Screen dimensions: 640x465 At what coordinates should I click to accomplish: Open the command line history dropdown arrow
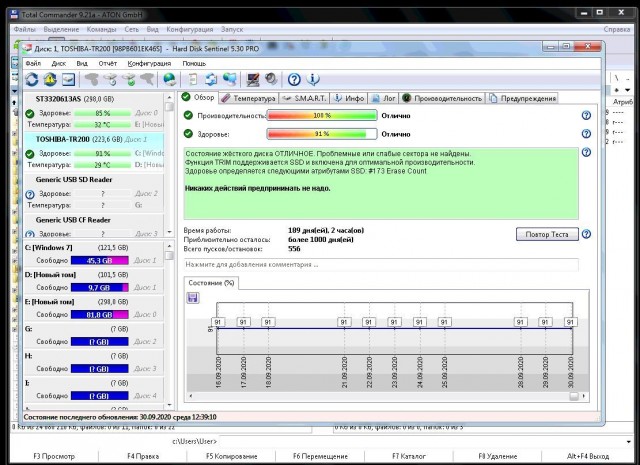628,441
